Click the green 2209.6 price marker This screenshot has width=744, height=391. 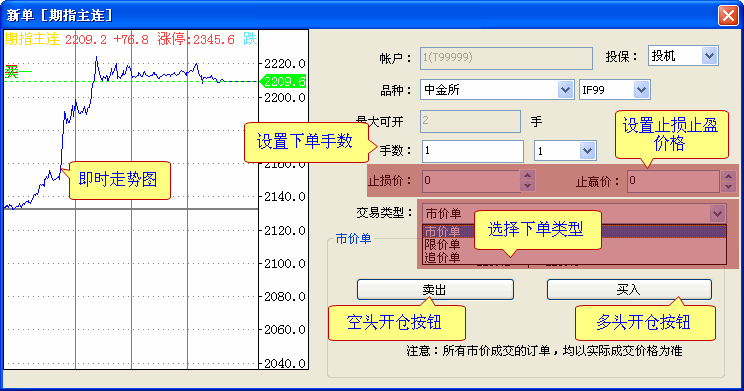pyautogui.click(x=284, y=82)
